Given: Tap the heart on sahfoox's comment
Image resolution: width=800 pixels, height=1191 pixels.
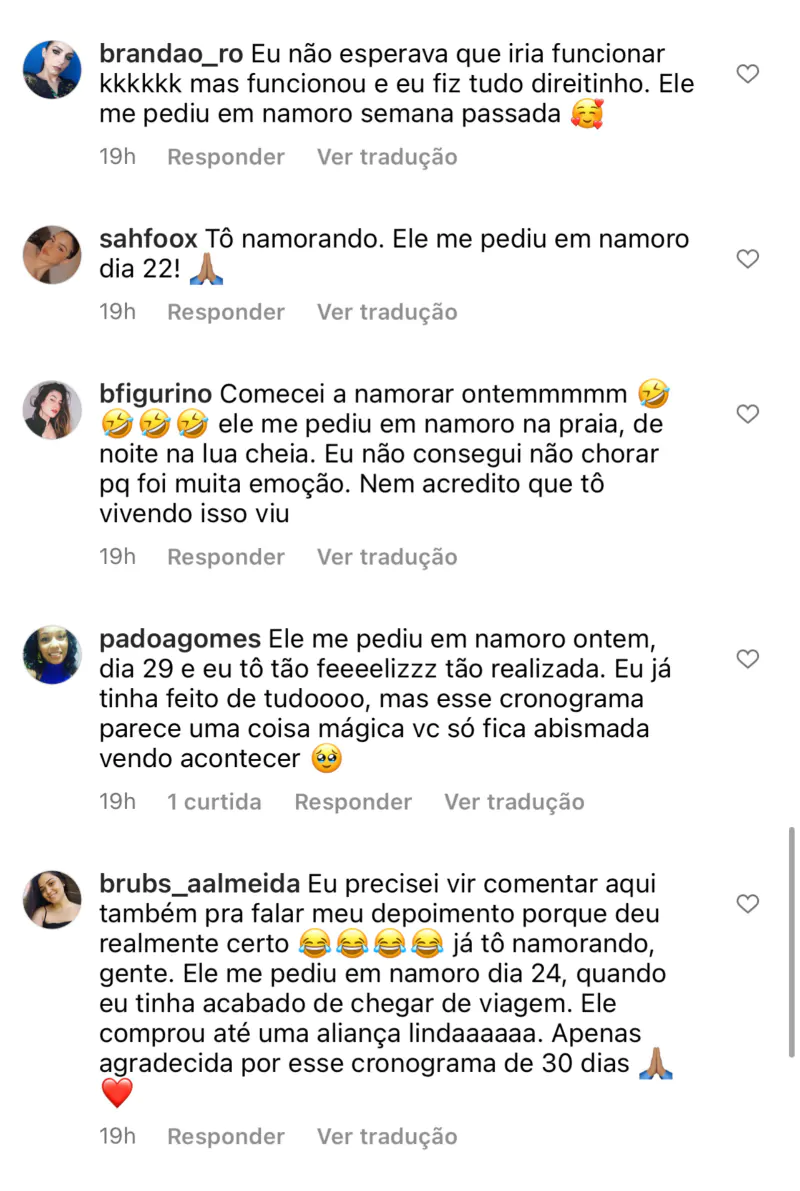Looking at the screenshot, I should pyautogui.click(x=747, y=259).
